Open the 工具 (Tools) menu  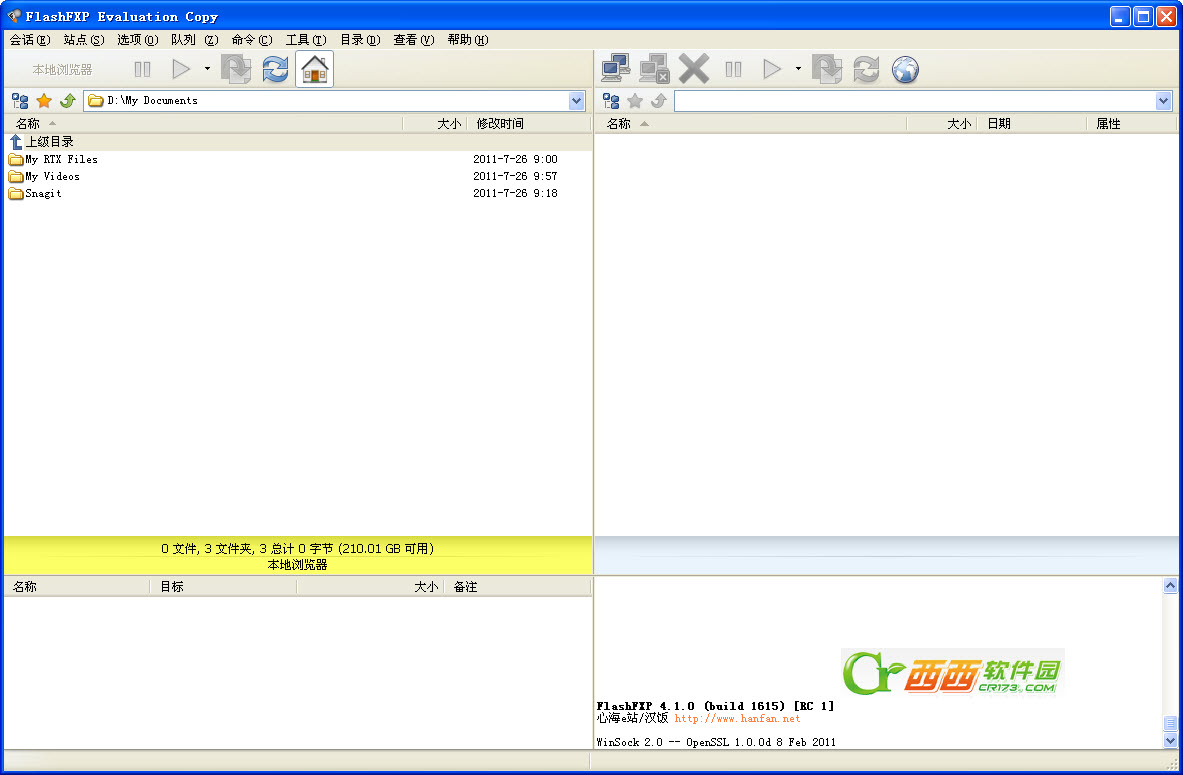[305, 40]
